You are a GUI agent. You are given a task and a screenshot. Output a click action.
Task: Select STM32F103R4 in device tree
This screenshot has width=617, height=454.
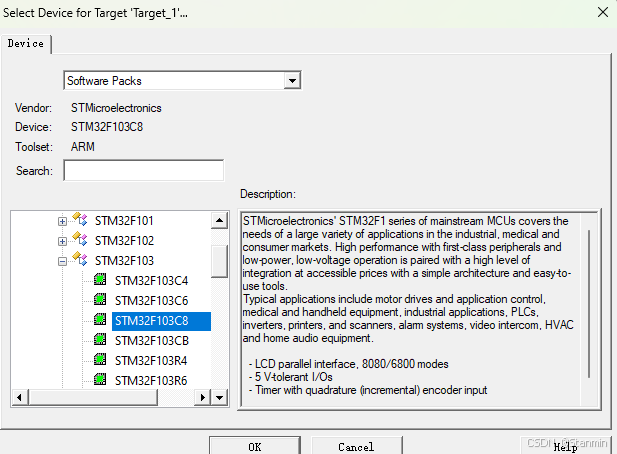151,361
